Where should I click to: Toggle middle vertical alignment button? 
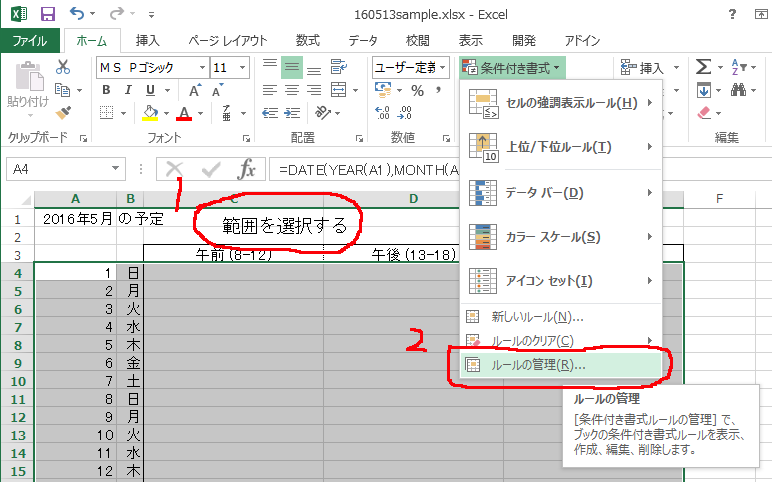coord(292,67)
